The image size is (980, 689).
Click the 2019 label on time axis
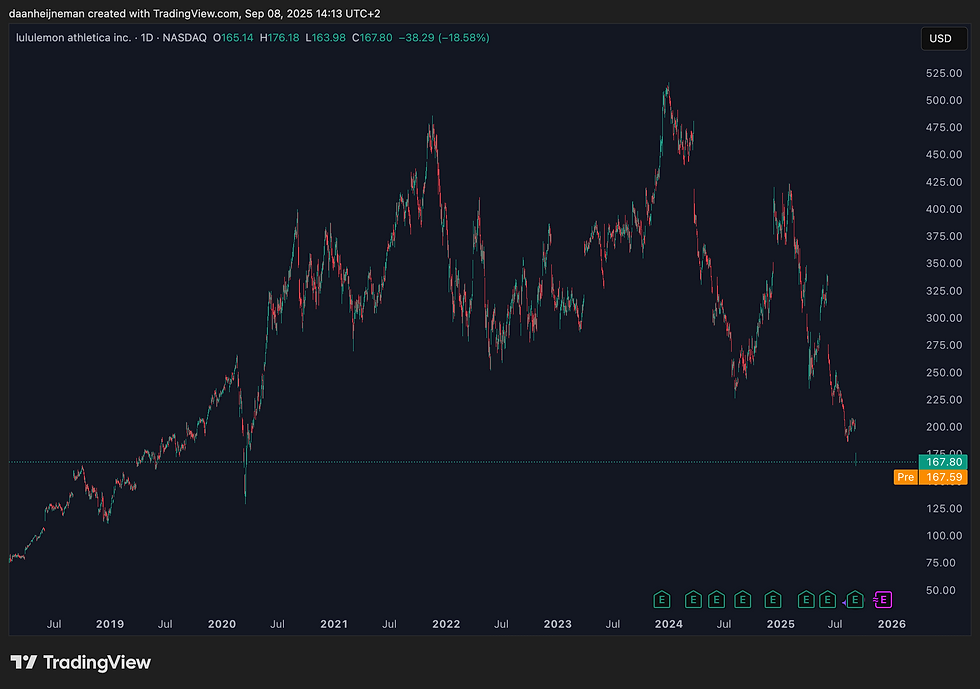tap(110, 624)
